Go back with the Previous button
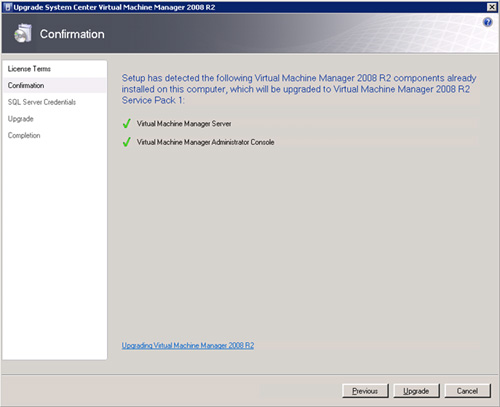Viewport: 500px width, 407px height. [x=365, y=391]
